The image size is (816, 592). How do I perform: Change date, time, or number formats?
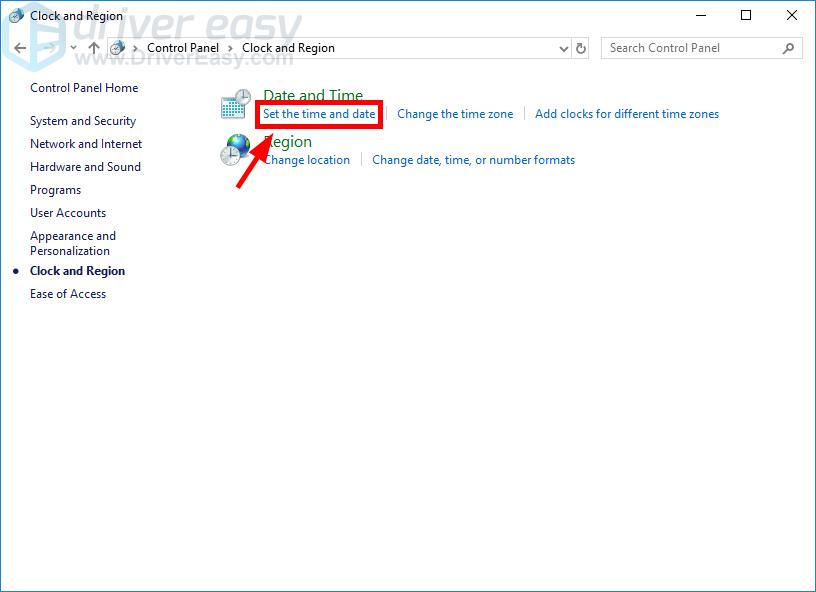[473, 160]
